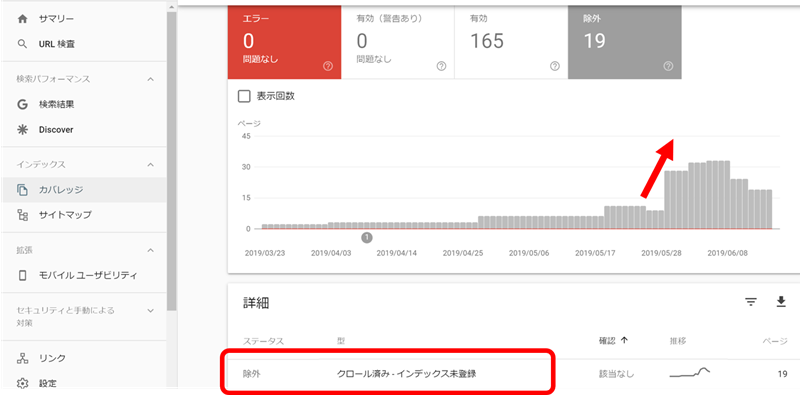Click the 該当なし cell in the table
The image size is (800, 395).
(x=616, y=374)
